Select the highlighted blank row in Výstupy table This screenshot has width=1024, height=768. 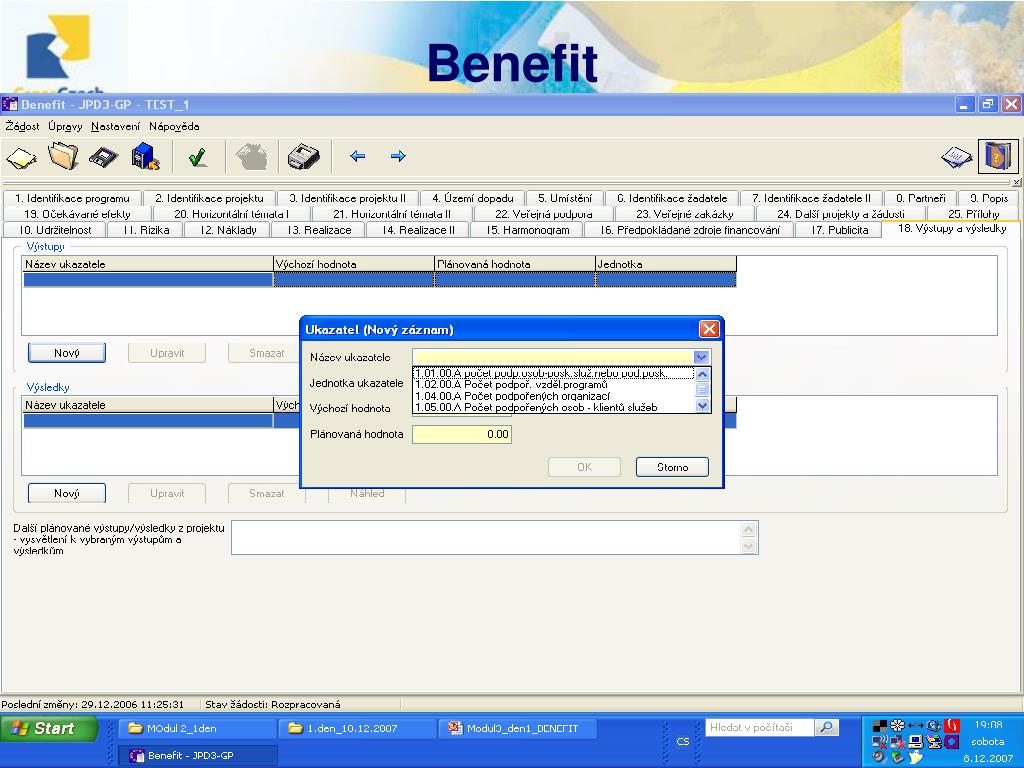coord(379,280)
